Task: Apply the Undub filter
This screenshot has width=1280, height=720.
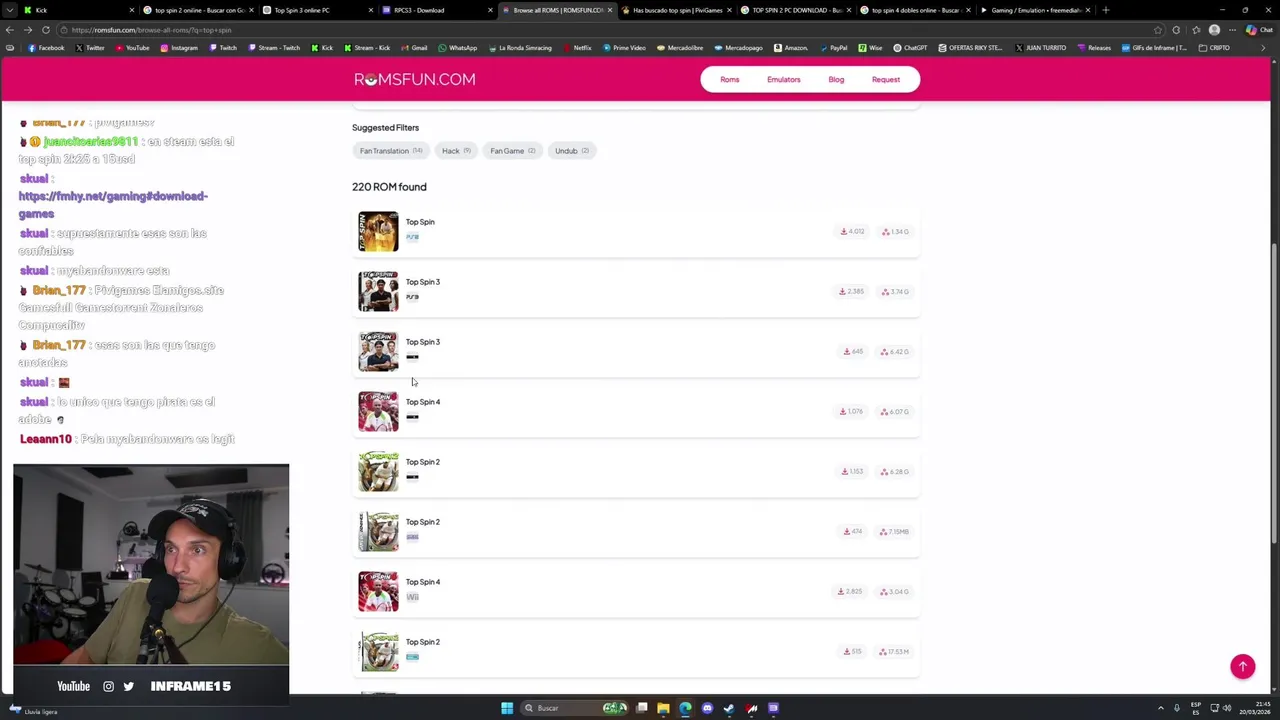Action: 572,151
